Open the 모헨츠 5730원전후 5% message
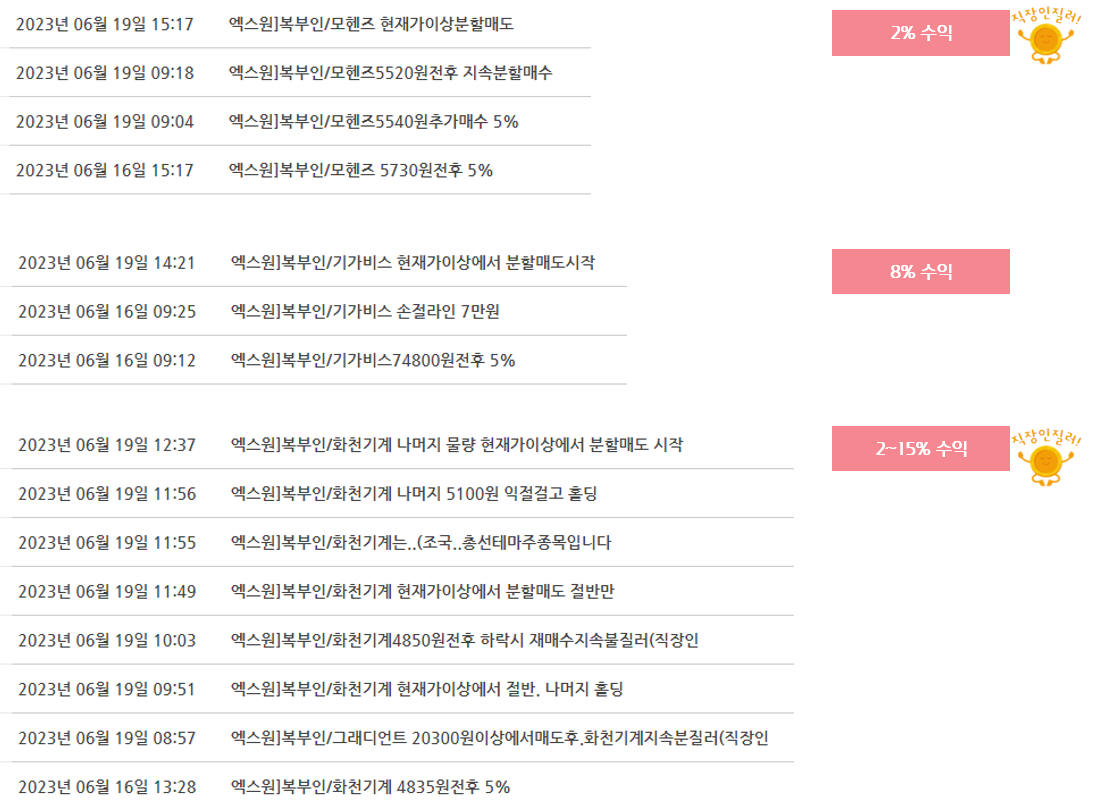Image resolution: width=1098 pixels, height=803 pixels. [x=361, y=170]
